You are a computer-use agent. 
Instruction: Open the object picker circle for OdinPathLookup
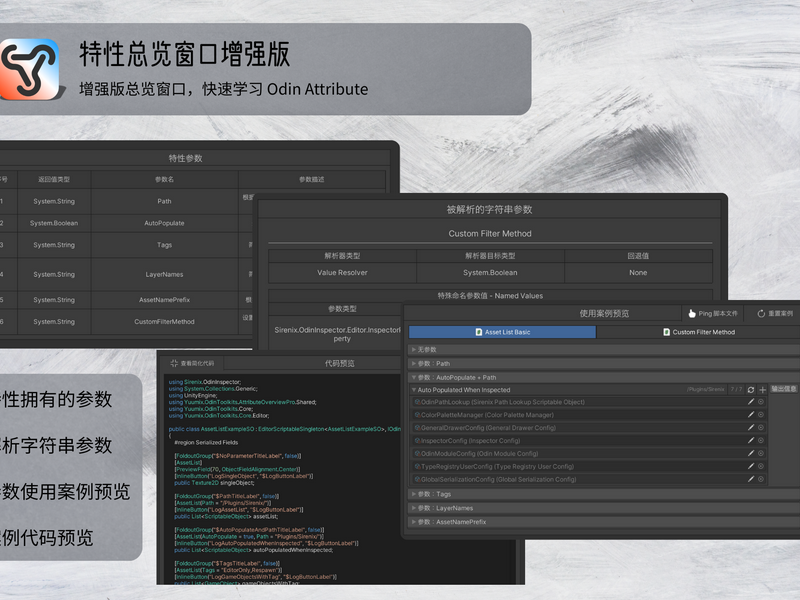[761, 402]
